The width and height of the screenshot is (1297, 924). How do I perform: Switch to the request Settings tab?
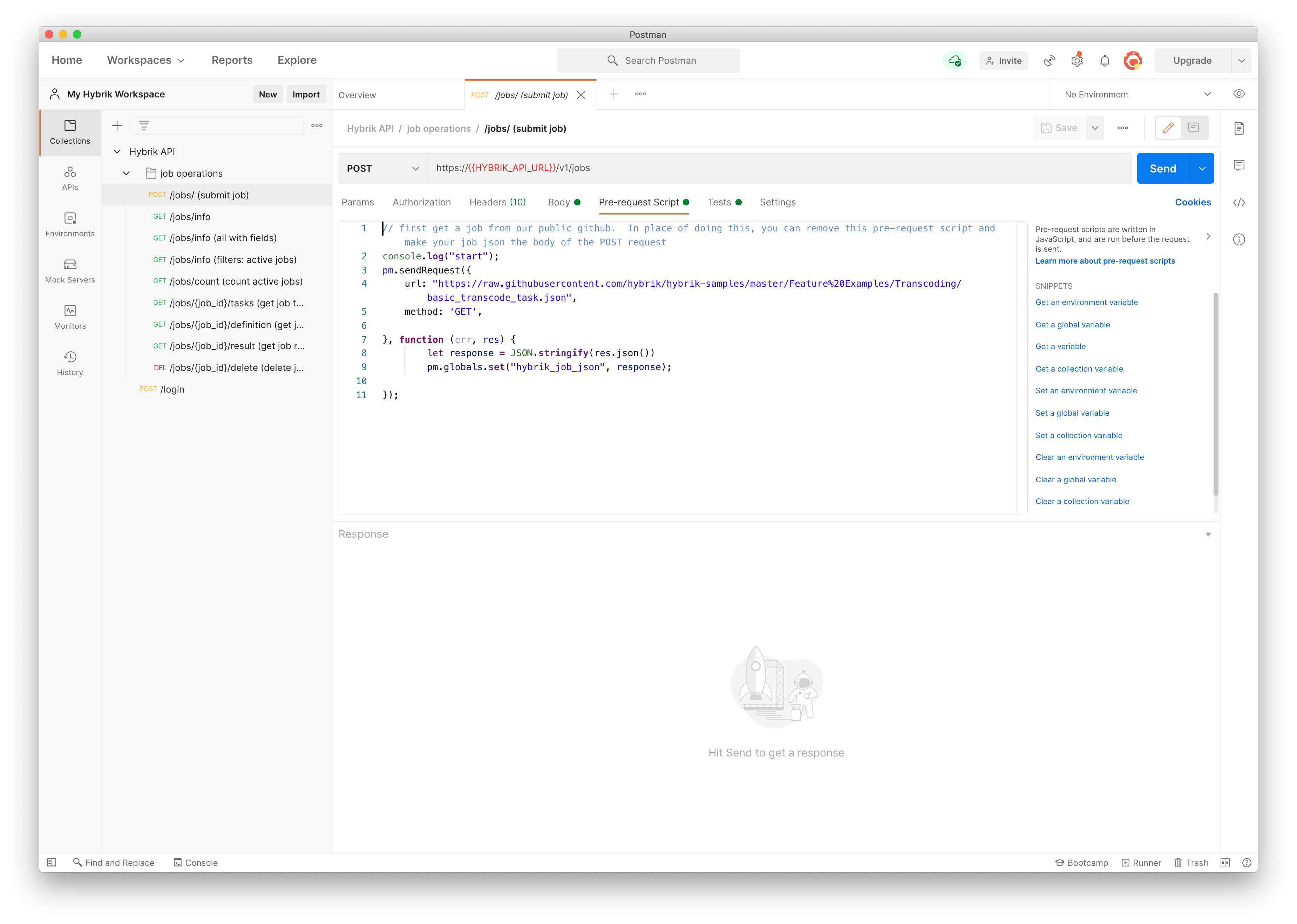coord(777,202)
